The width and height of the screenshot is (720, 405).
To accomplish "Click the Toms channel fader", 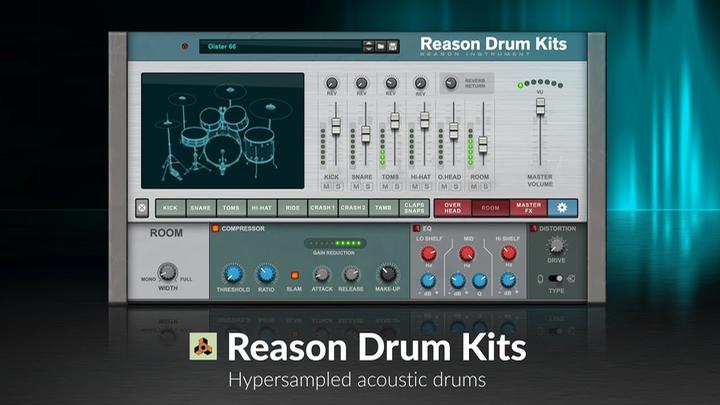I will click(x=395, y=121).
